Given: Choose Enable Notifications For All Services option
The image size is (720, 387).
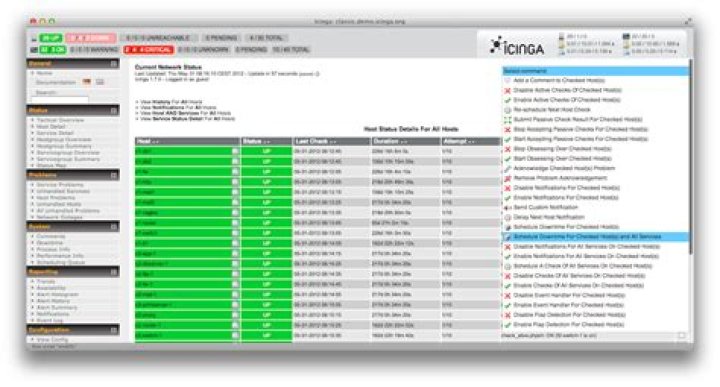Looking at the screenshot, I should click(x=586, y=257).
